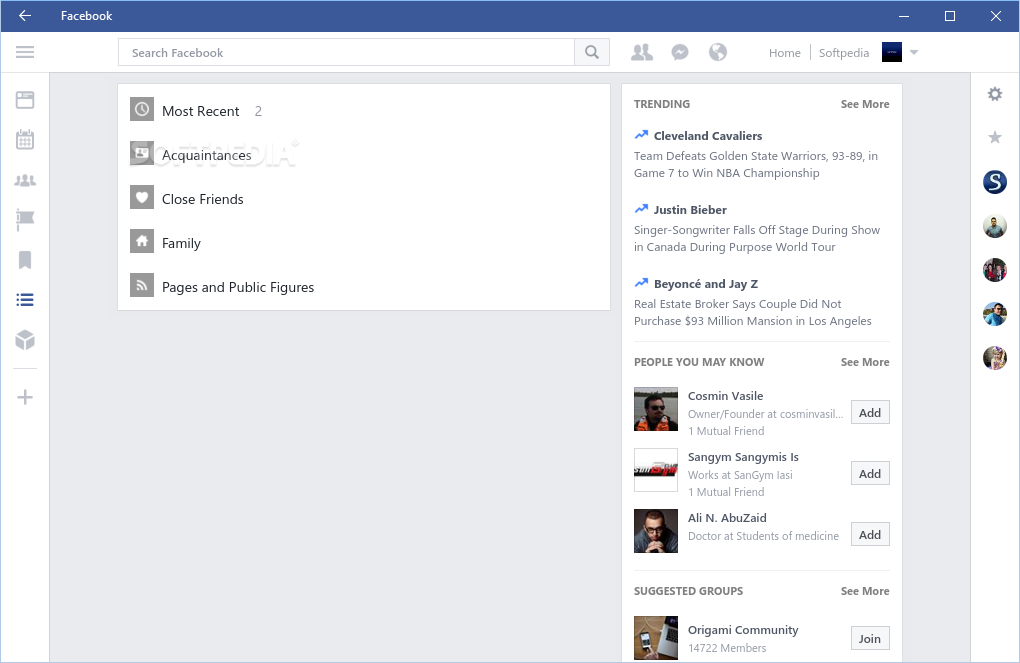Image resolution: width=1020 pixels, height=663 pixels.
Task: Open the Close Friends list
Action: click(x=202, y=199)
